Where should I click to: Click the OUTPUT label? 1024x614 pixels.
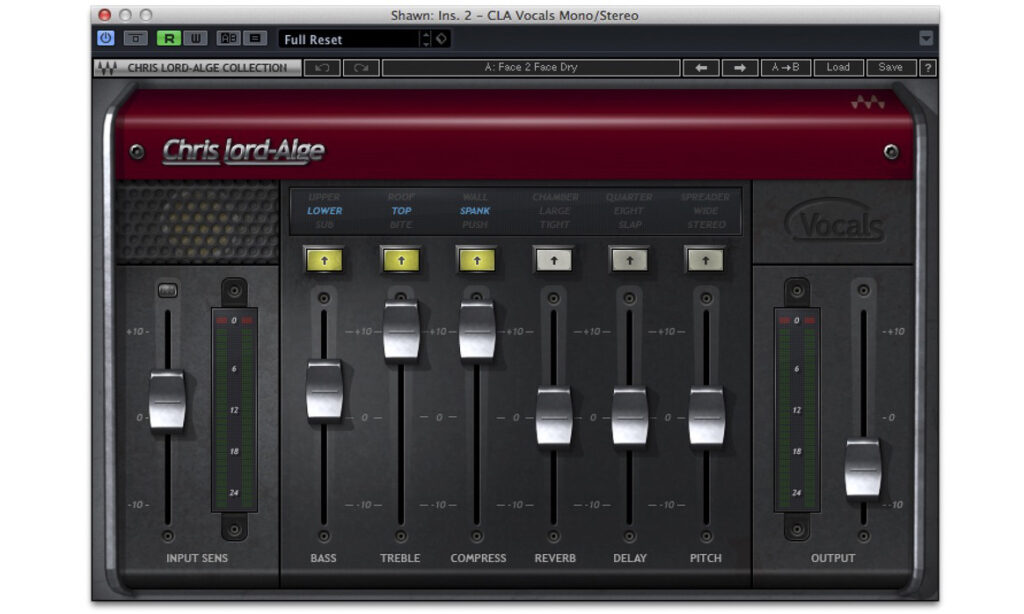(x=833, y=558)
